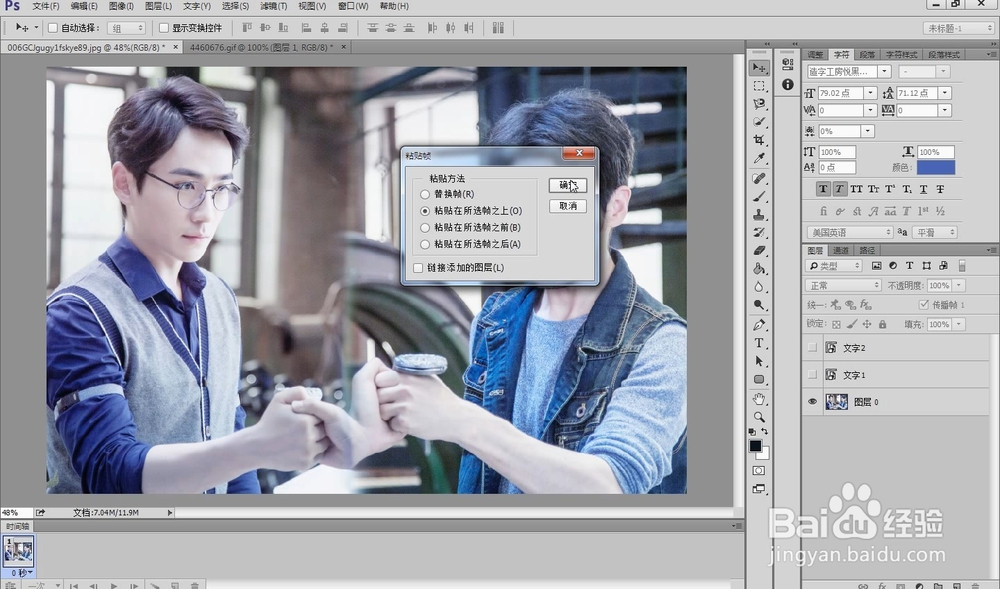This screenshot has height=589, width=1000.
Task: Enable 链接添加的图层 checkbox
Action: [418, 268]
